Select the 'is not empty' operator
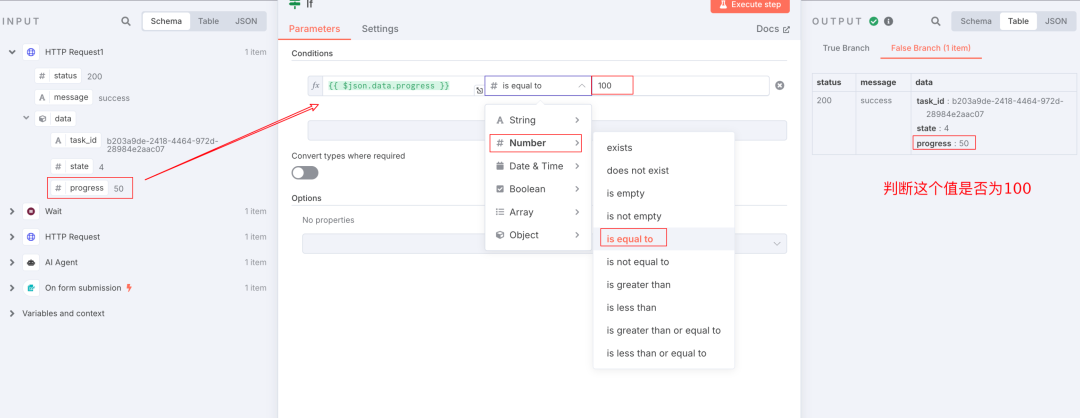Screen dimensions: 1080x418 [x=664, y=216]
